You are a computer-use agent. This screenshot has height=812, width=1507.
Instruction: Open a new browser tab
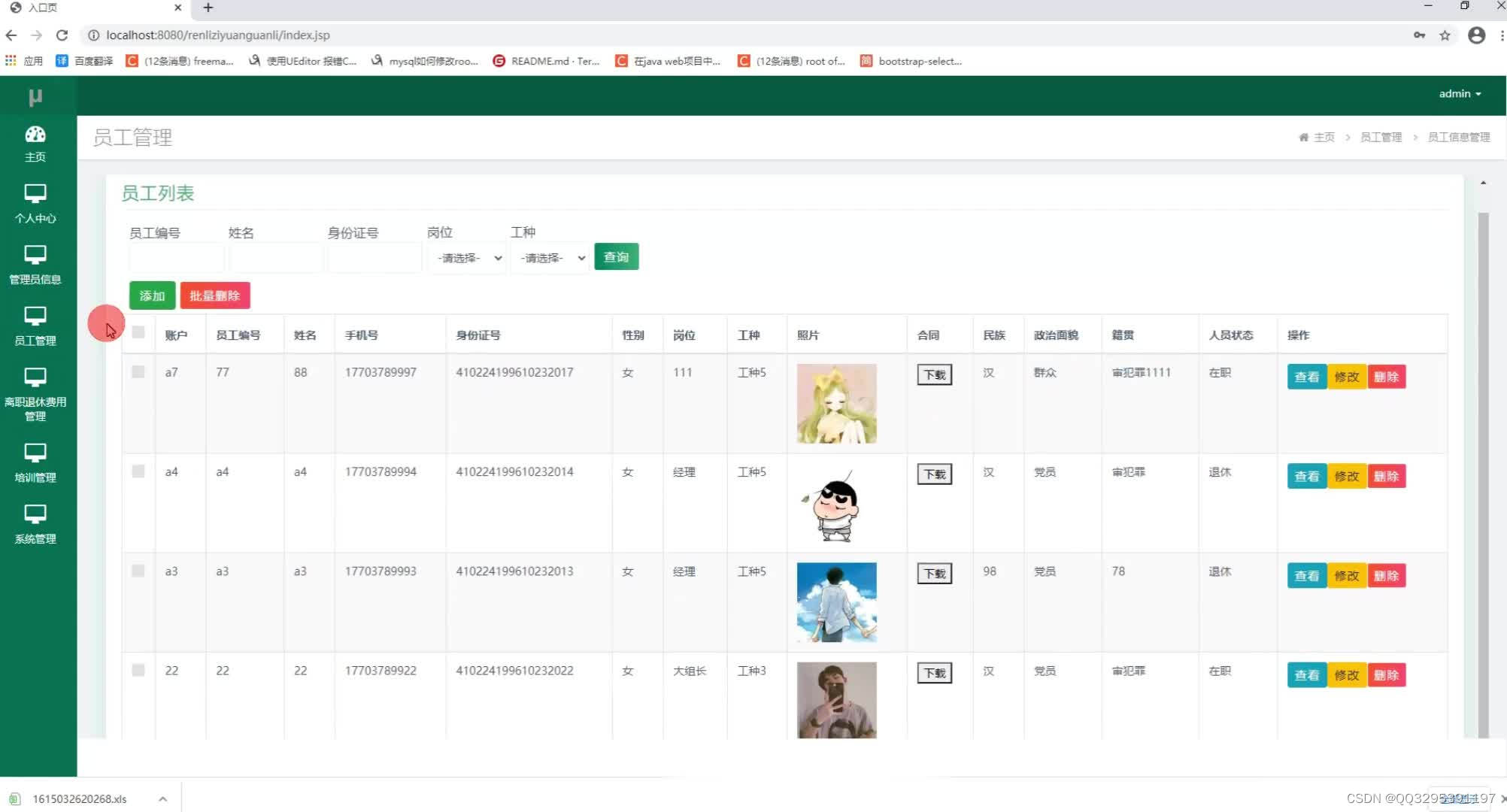pyautogui.click(x=208, y=8)
